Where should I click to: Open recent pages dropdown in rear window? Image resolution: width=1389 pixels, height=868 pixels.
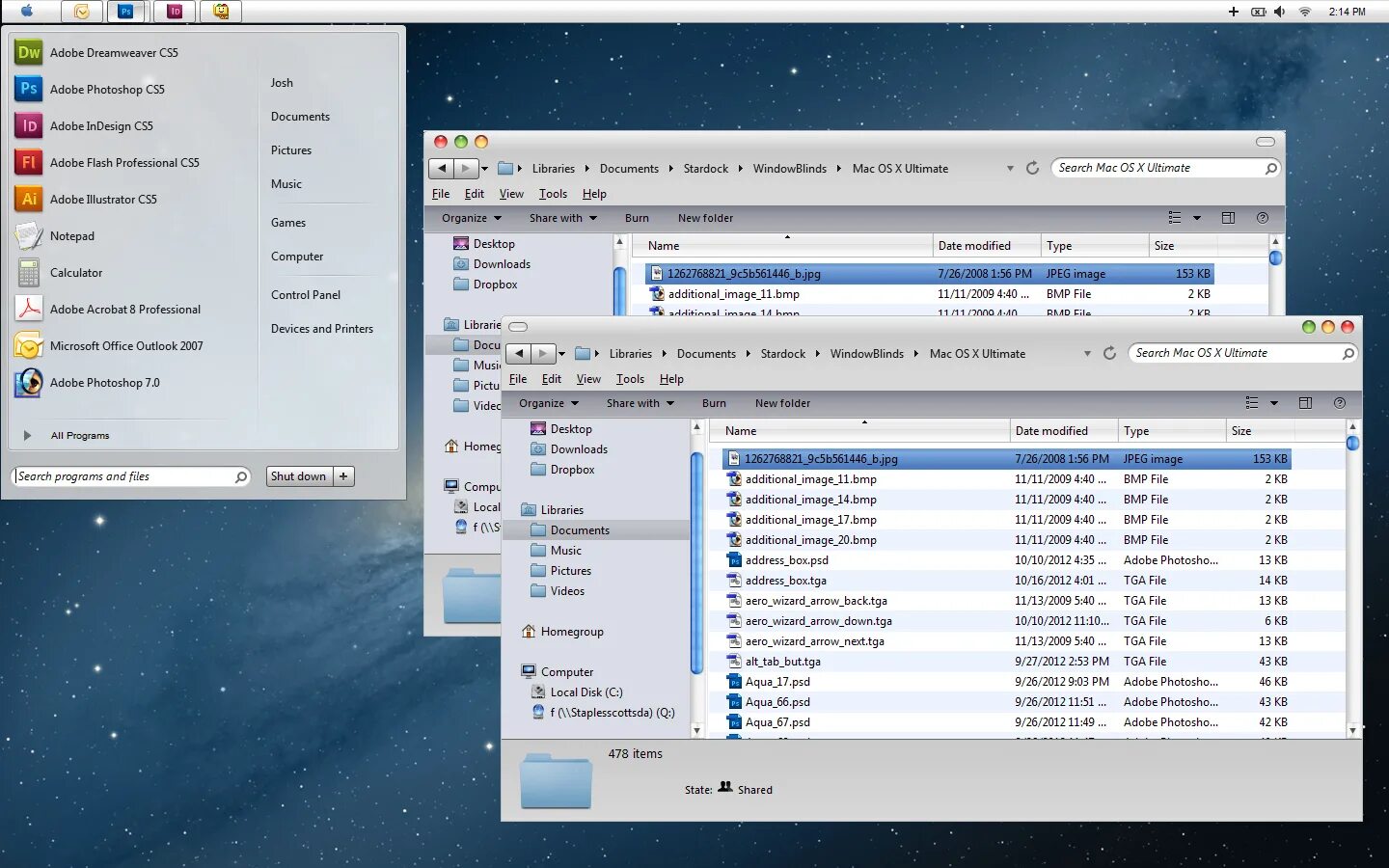click(484, 168)
